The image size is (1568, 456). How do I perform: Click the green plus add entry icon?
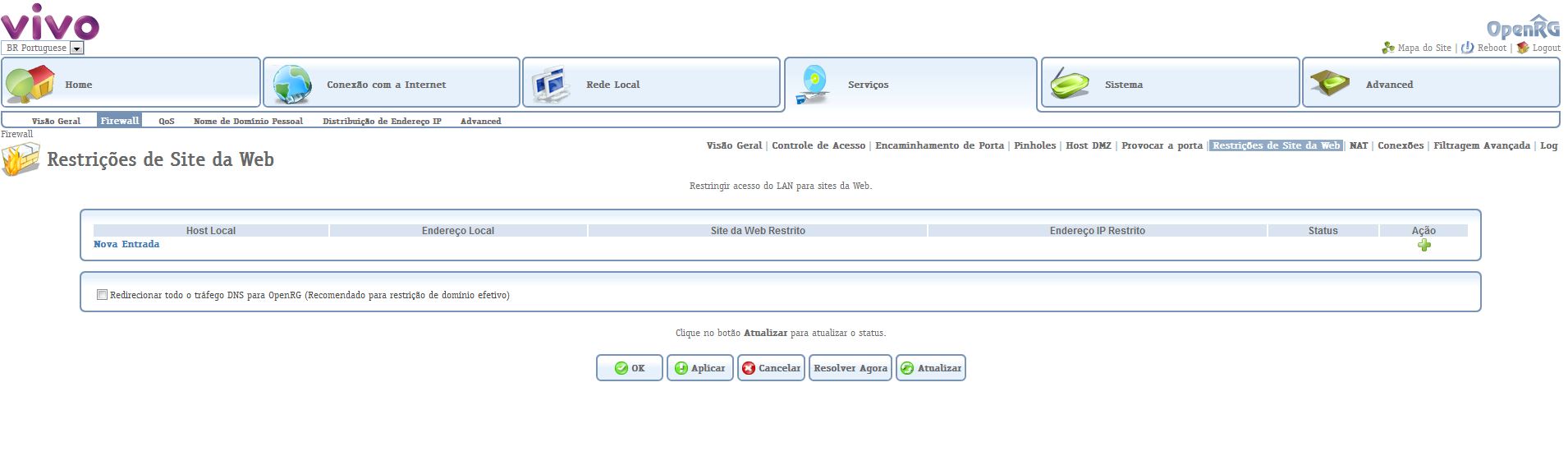click(x=1424, y=245)
